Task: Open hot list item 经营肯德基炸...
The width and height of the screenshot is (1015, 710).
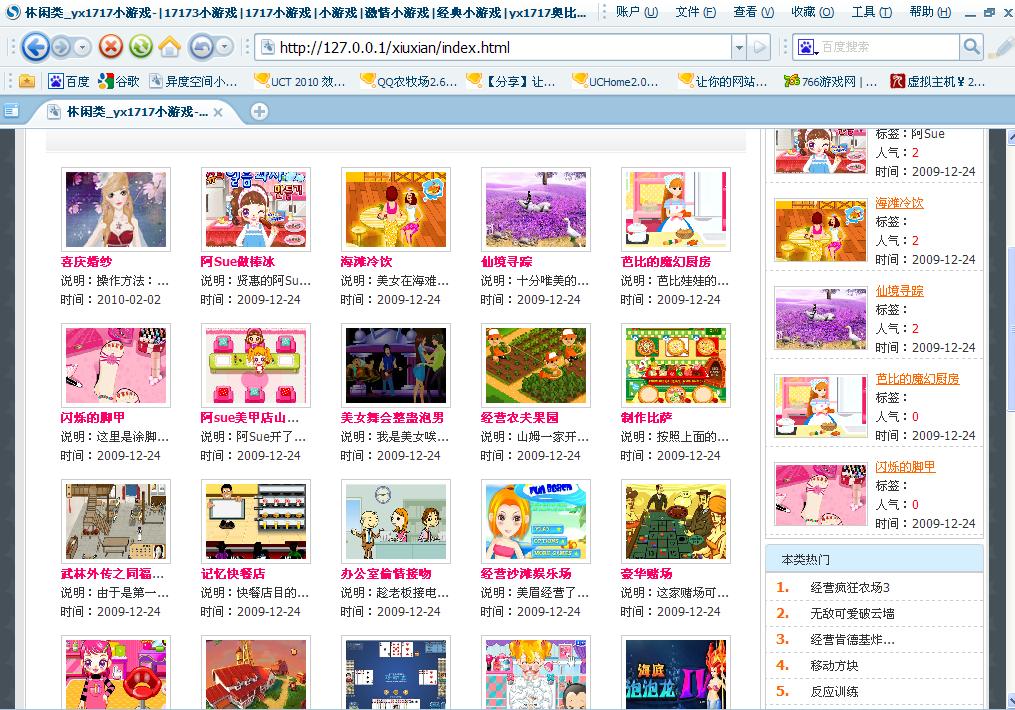Action: coord(853,639)
